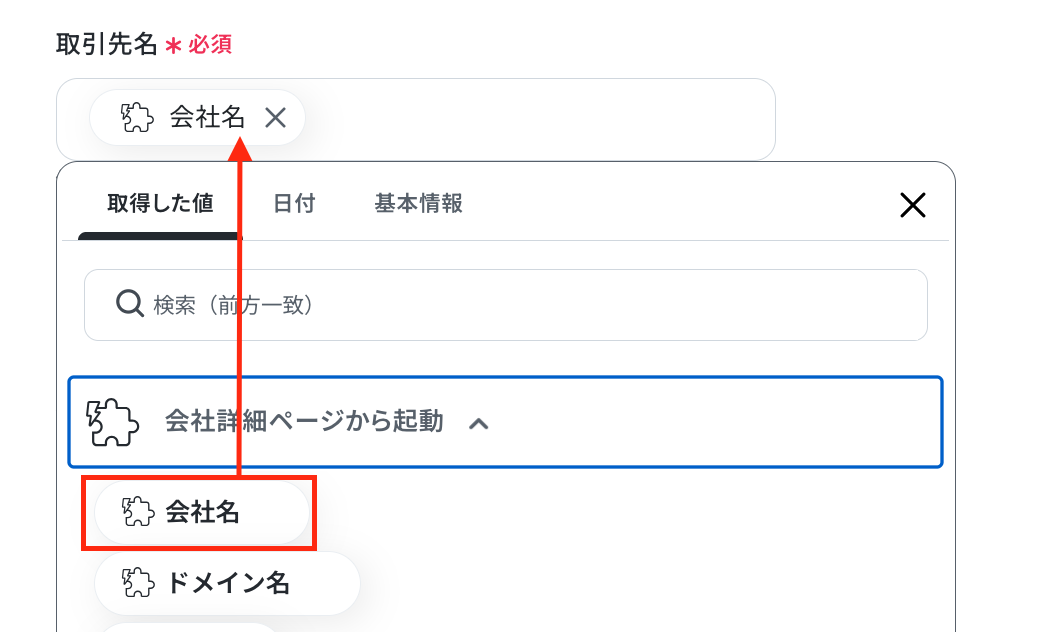Select the 会社名 chip text in the 取引先名 field
The width and height of the screenshot is (1048, 632).
point(207,117)
